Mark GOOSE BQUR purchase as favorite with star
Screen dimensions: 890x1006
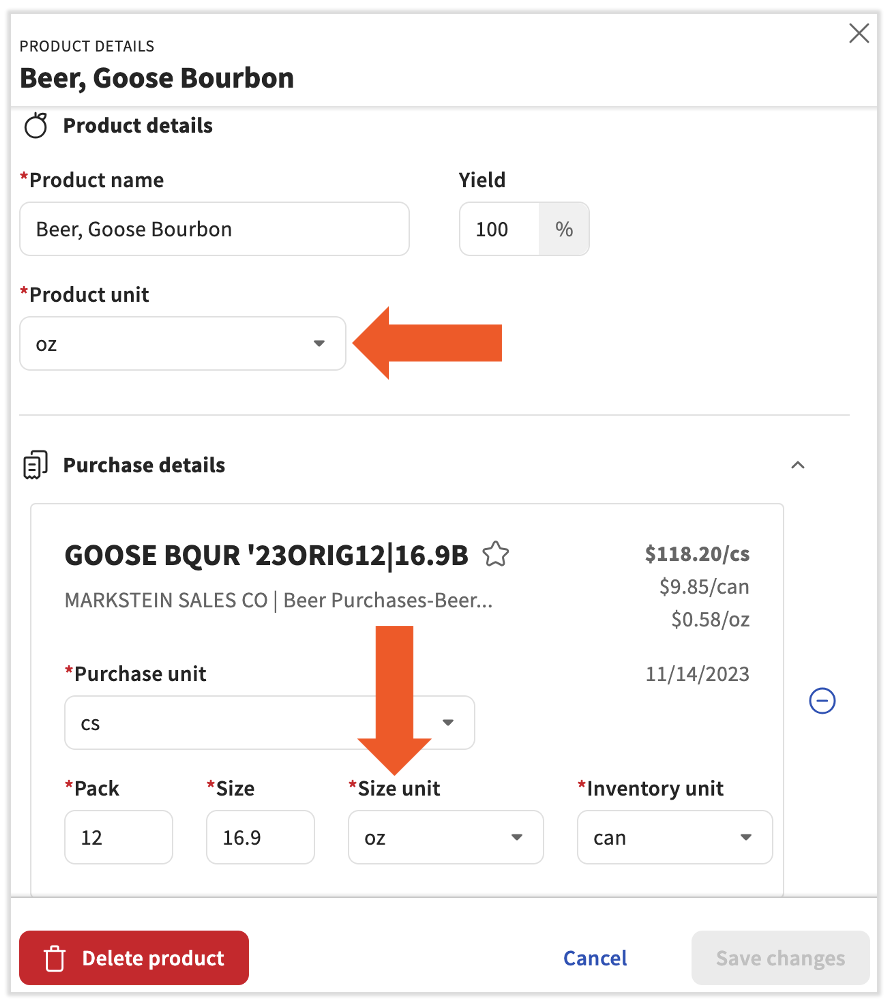point(496,555)
